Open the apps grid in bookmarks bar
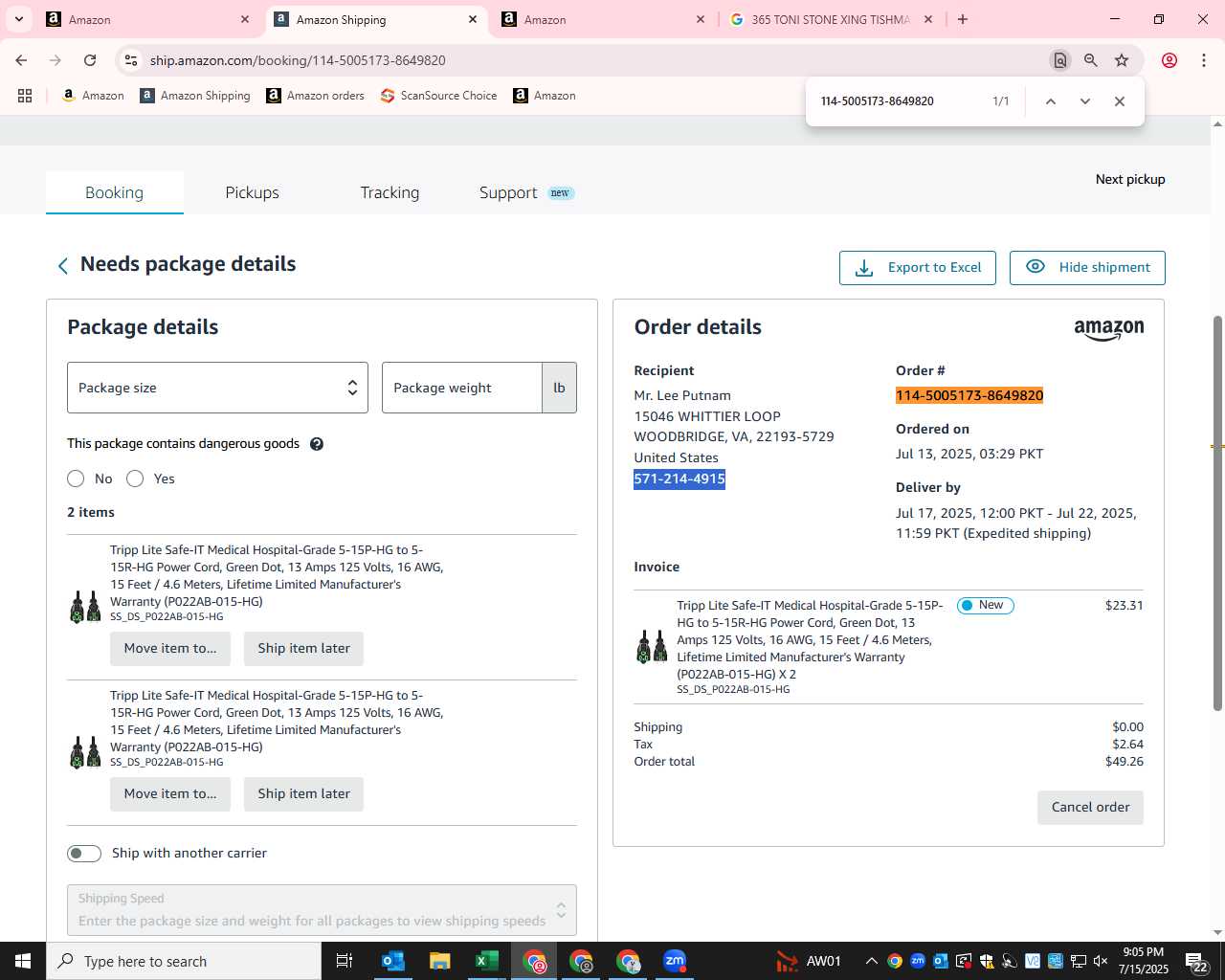 pos(25,96)
